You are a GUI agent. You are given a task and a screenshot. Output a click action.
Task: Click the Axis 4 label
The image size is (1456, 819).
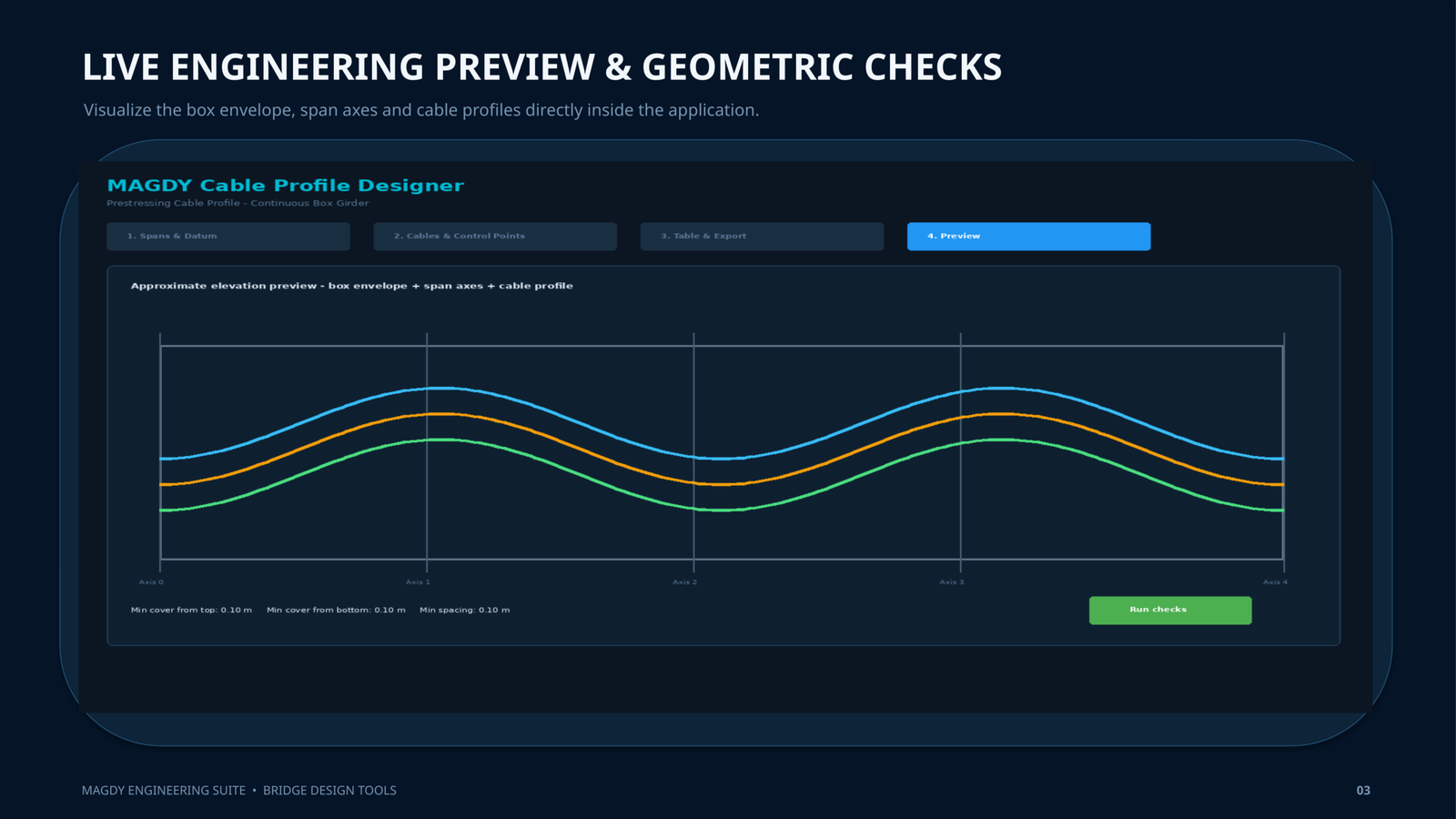[1275, 582]
